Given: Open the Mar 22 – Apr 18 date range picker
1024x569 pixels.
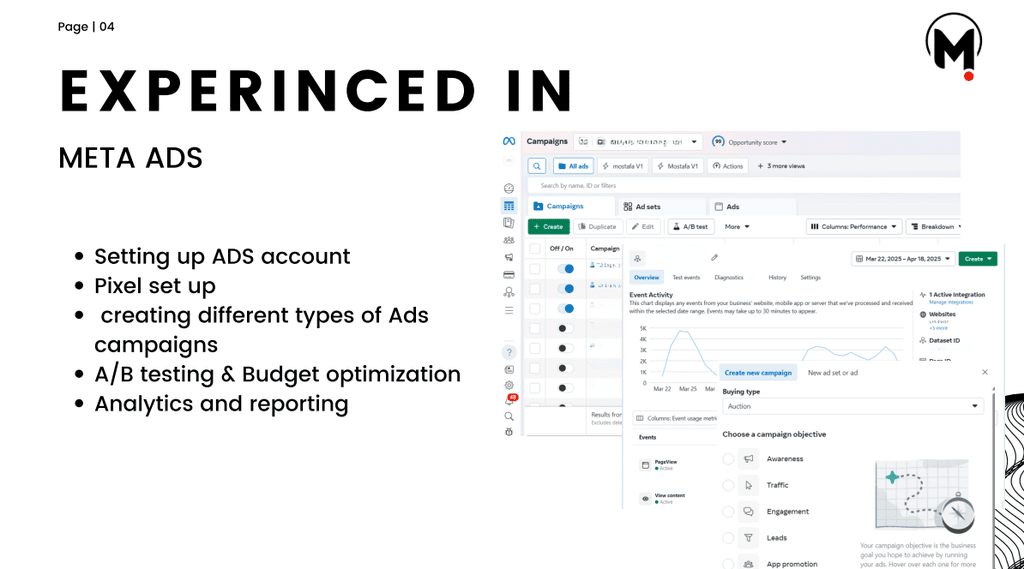Looking at the screenshot, I should point(903,259).
